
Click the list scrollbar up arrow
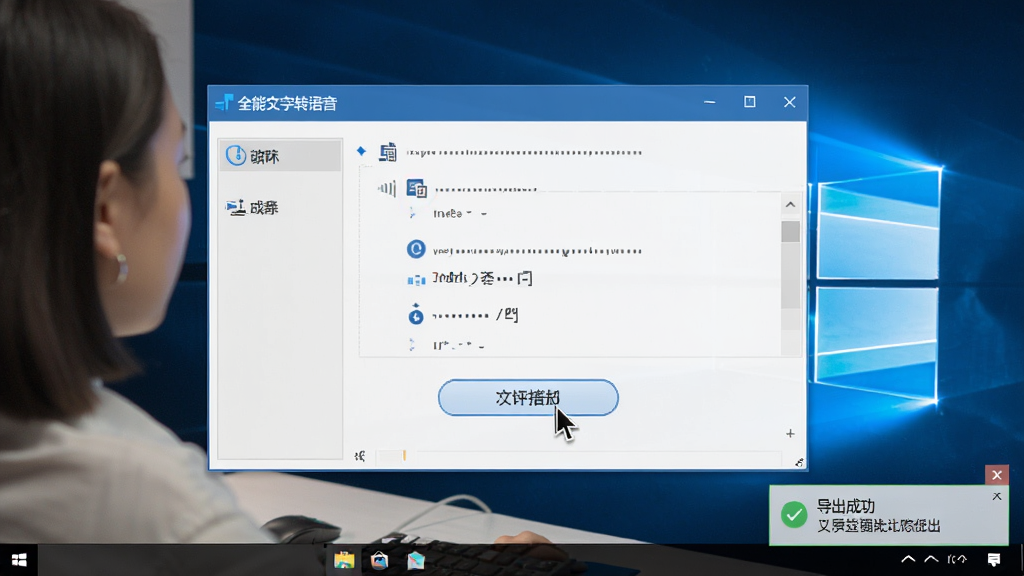point(790,205)
